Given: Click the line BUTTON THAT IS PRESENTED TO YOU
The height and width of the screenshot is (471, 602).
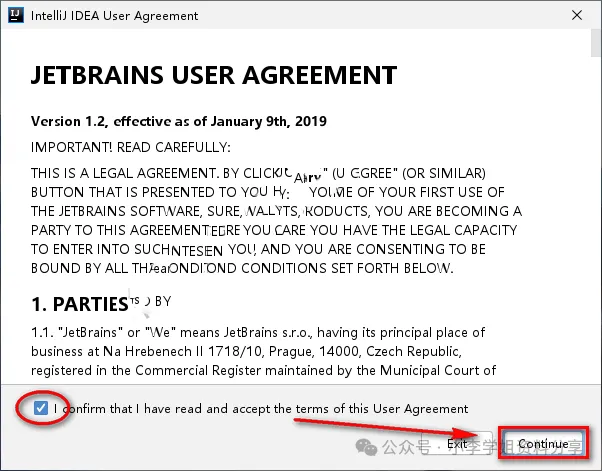Looking at the screenshot, I should [x=268, y=192].
